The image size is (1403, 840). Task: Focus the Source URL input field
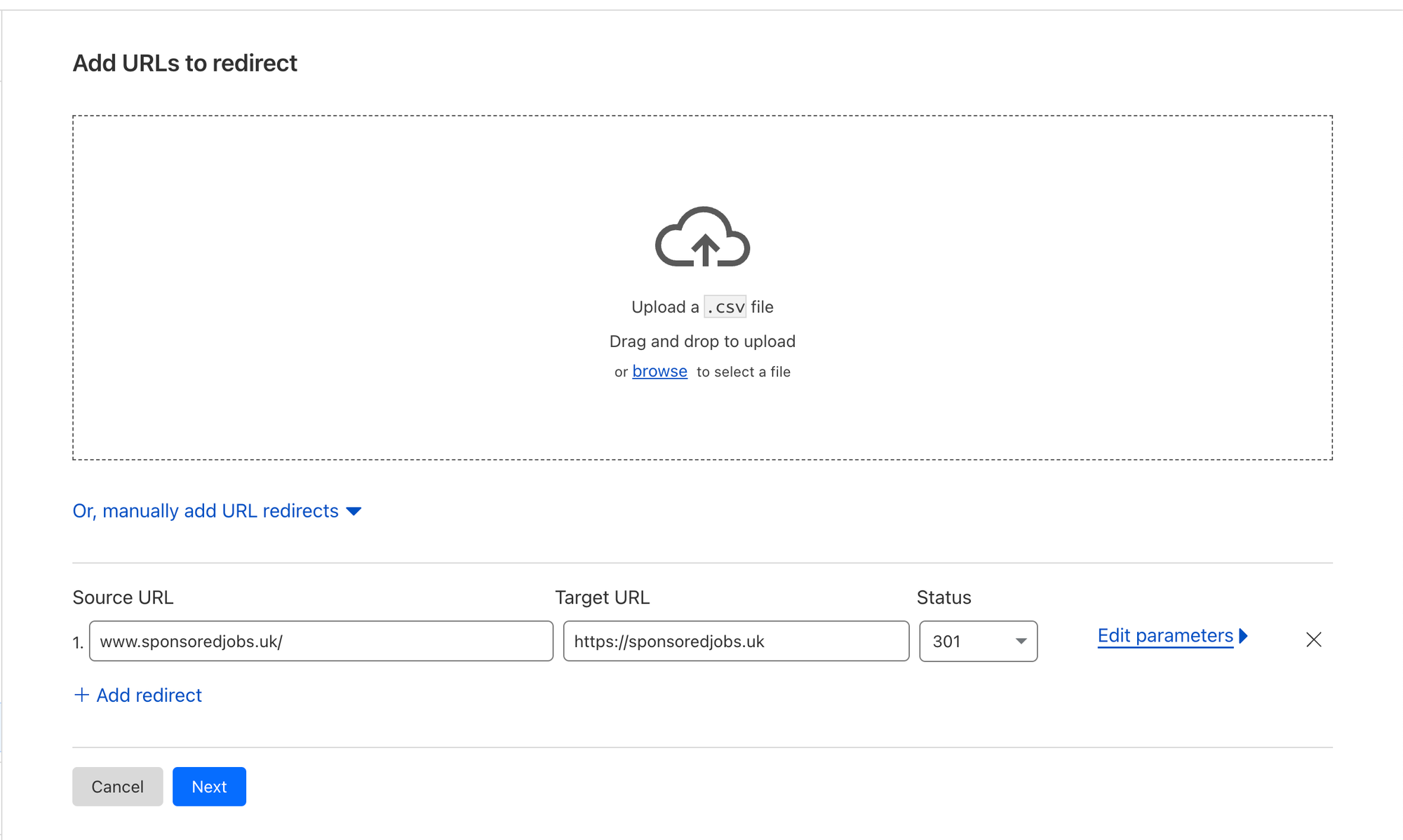tap(321, 641)
